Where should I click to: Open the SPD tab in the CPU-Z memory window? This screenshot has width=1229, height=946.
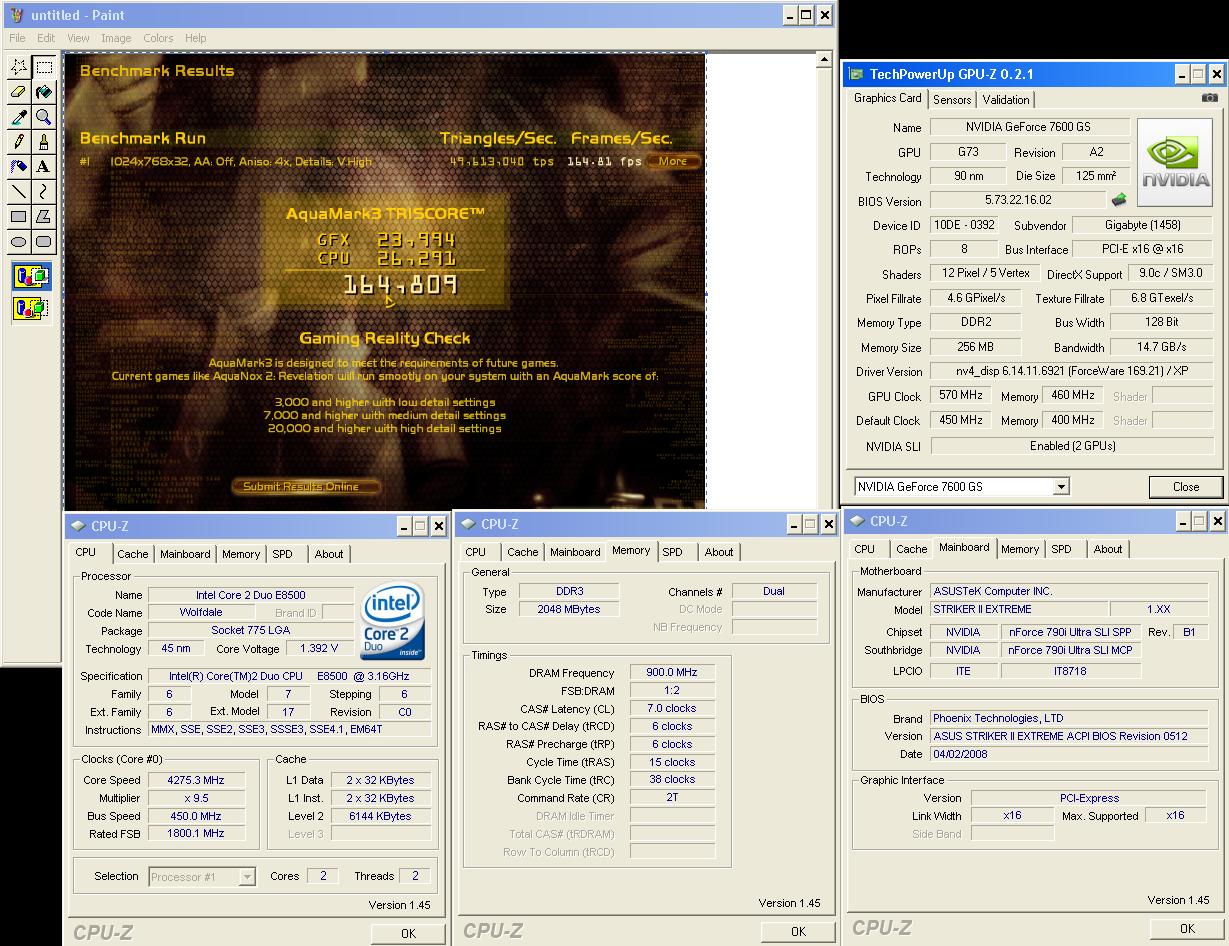pos(673,552)
